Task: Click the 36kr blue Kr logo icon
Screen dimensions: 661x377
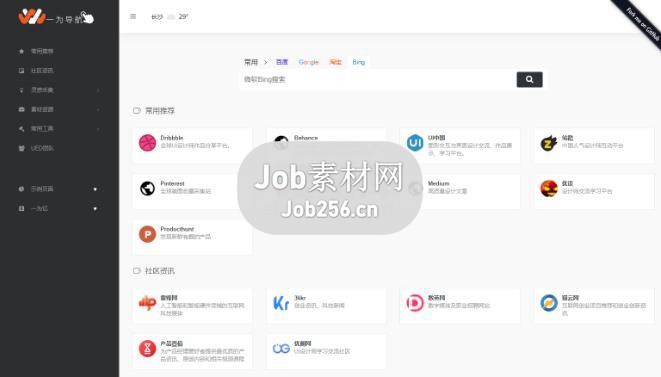Action: [x=281, y=303]
